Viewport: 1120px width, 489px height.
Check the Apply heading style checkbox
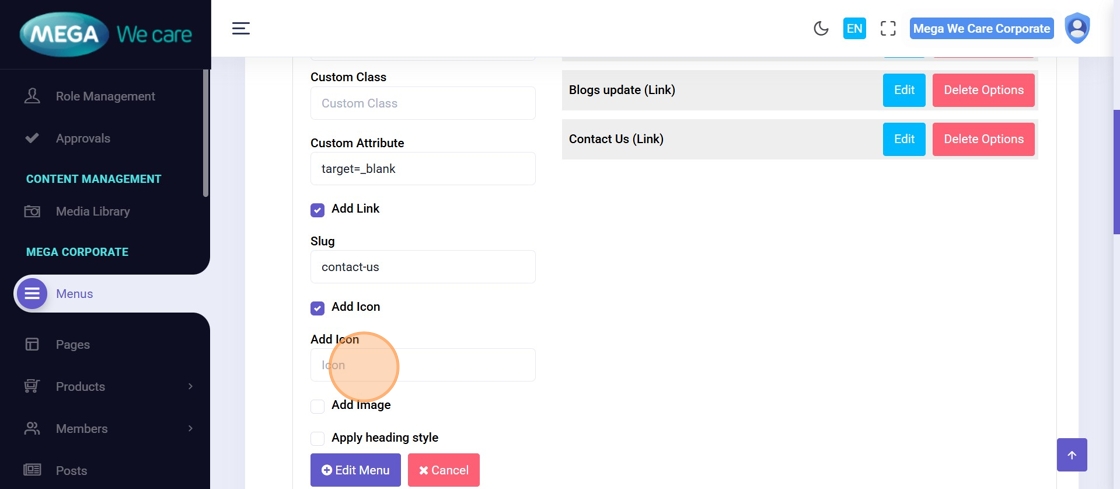(x=317, y=438)
